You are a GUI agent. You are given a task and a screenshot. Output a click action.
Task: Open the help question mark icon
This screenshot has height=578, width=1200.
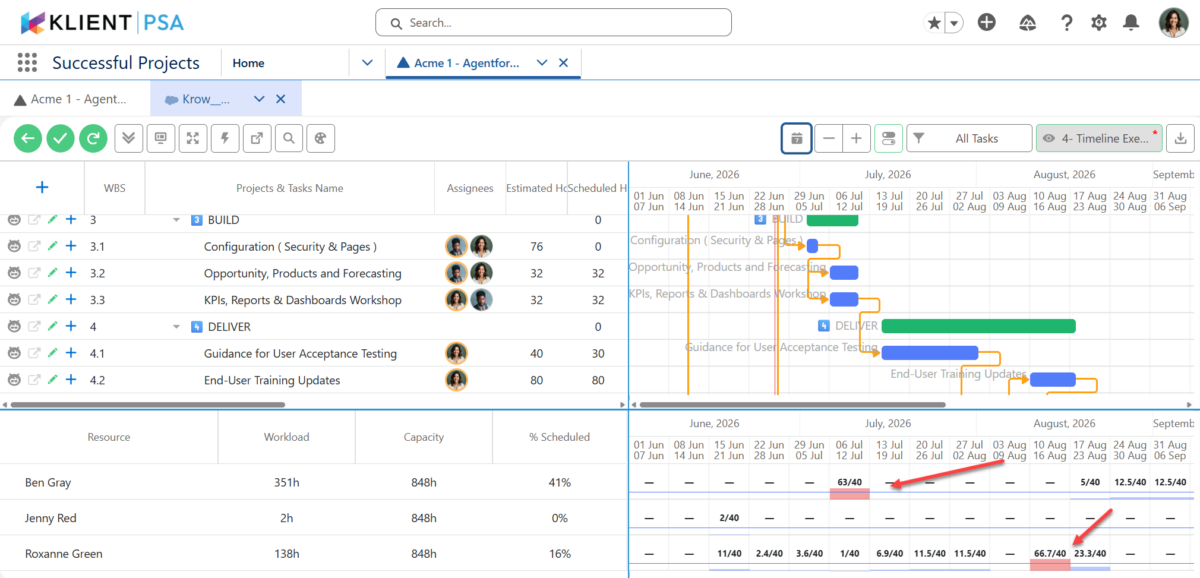point(1067,22)
